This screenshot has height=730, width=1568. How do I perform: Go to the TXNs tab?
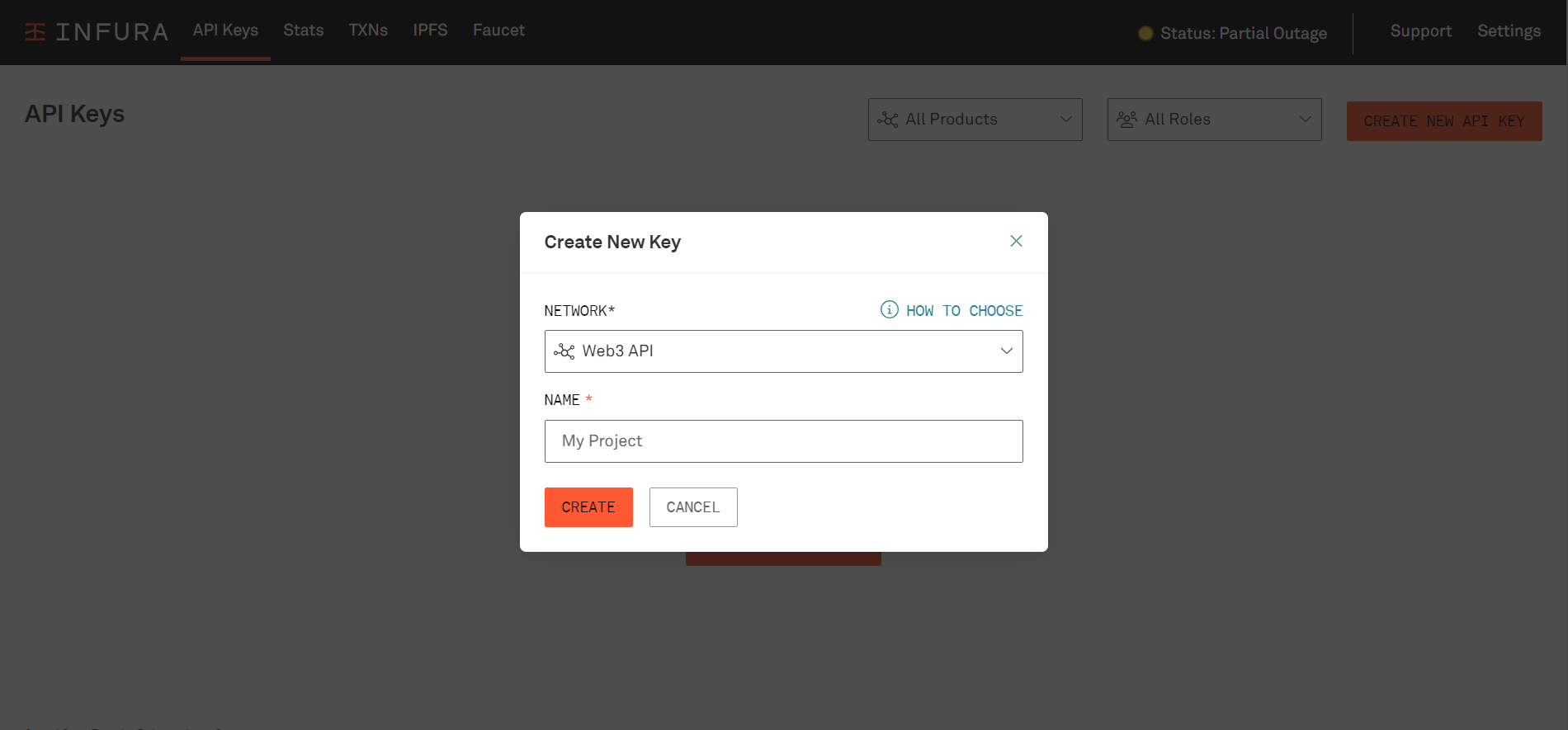(368, 31)
